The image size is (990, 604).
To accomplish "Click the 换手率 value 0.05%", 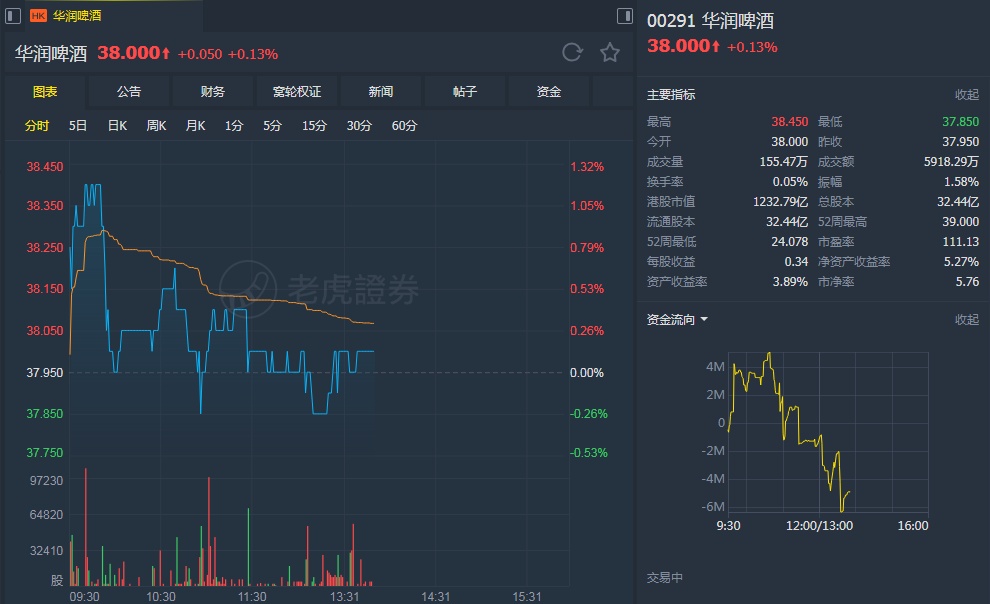I will coord(790,182).
